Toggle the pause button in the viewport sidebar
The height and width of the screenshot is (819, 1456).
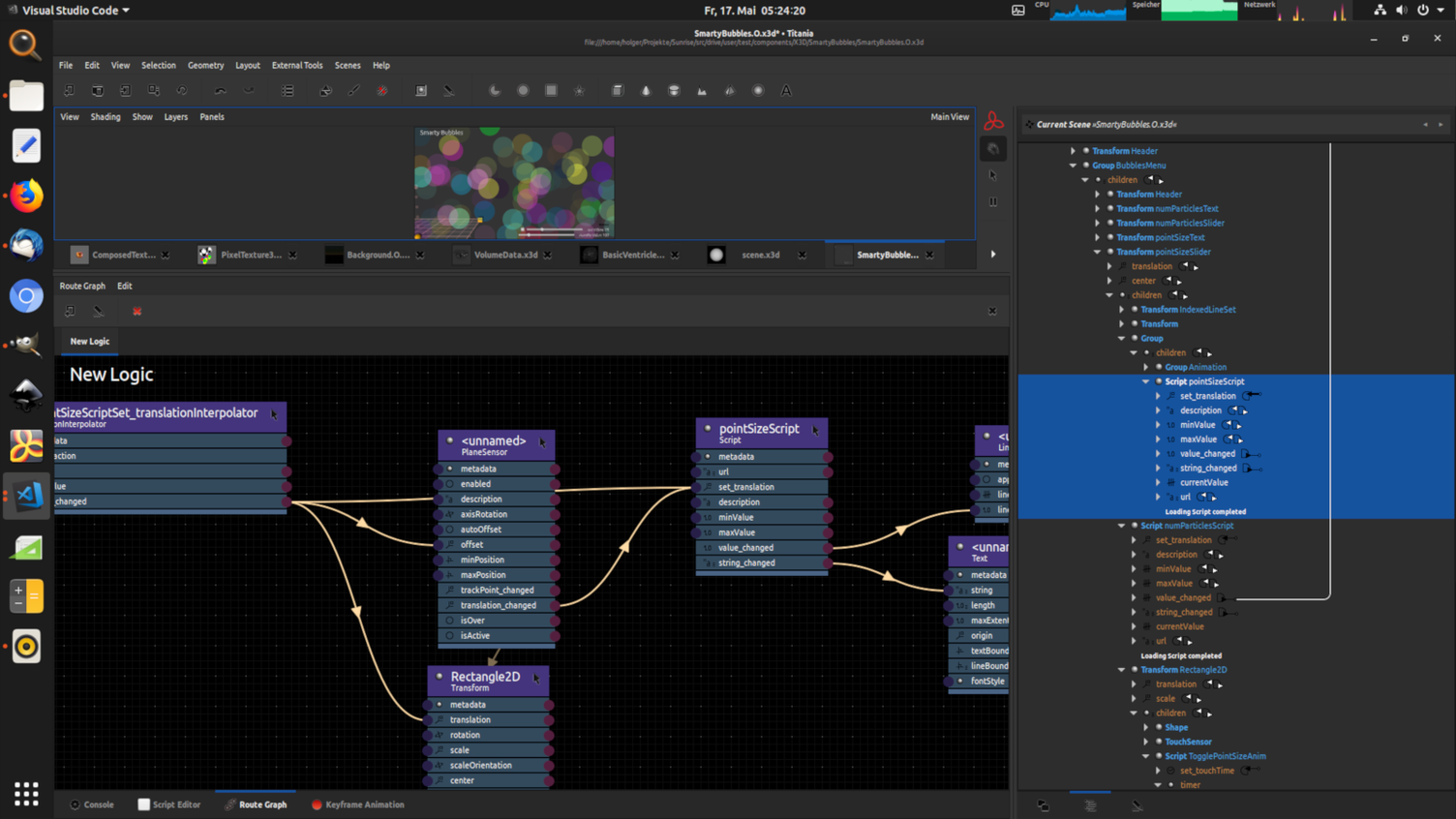991,201
